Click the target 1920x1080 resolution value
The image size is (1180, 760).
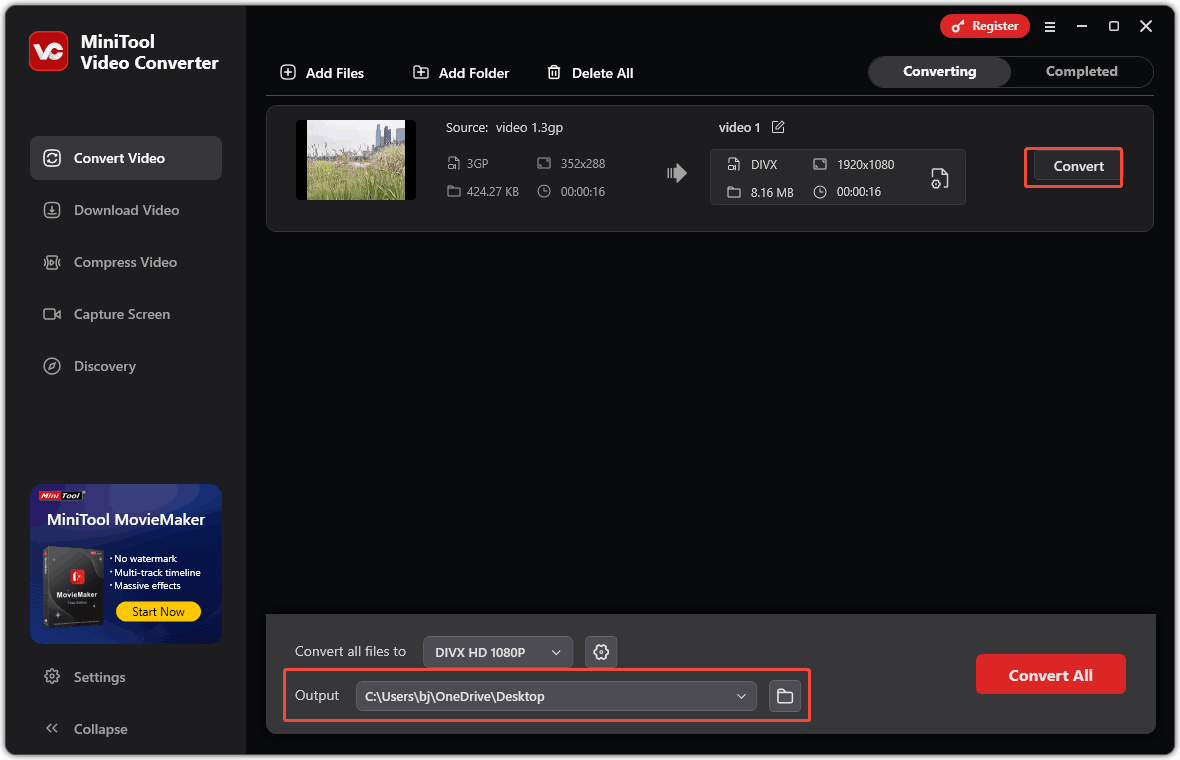pos(865,165)
